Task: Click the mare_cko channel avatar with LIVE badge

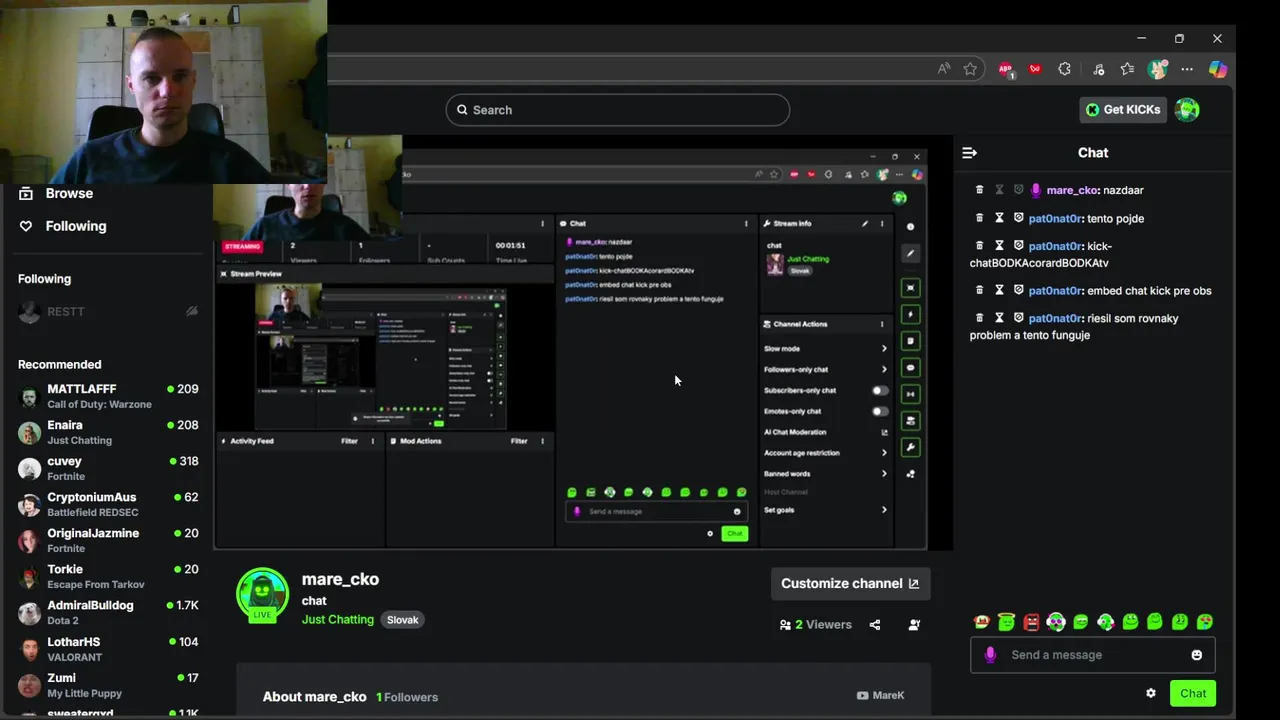Action: click(x=263, y=596)
